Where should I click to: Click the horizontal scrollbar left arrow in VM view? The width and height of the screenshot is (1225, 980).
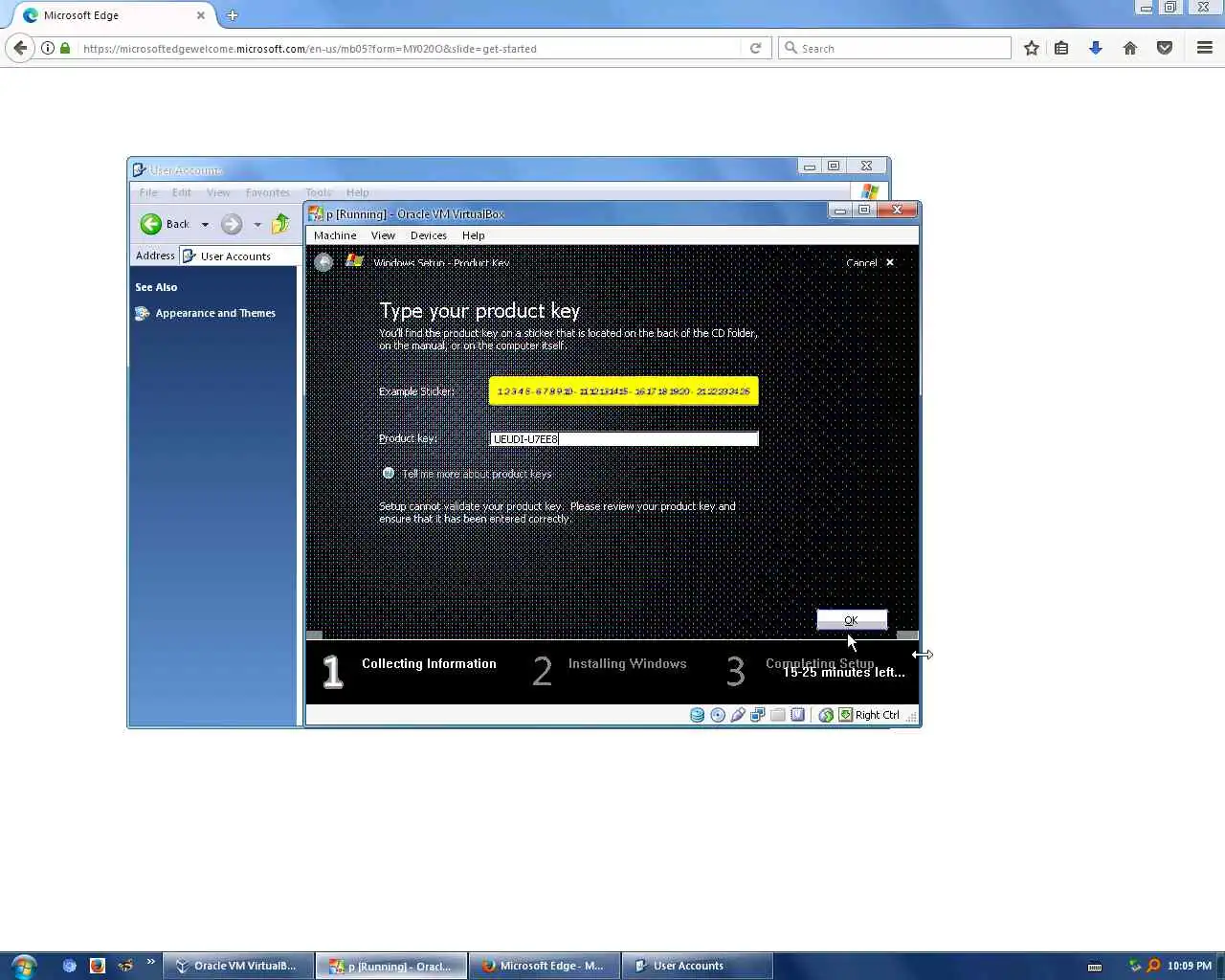coord(314,635)
